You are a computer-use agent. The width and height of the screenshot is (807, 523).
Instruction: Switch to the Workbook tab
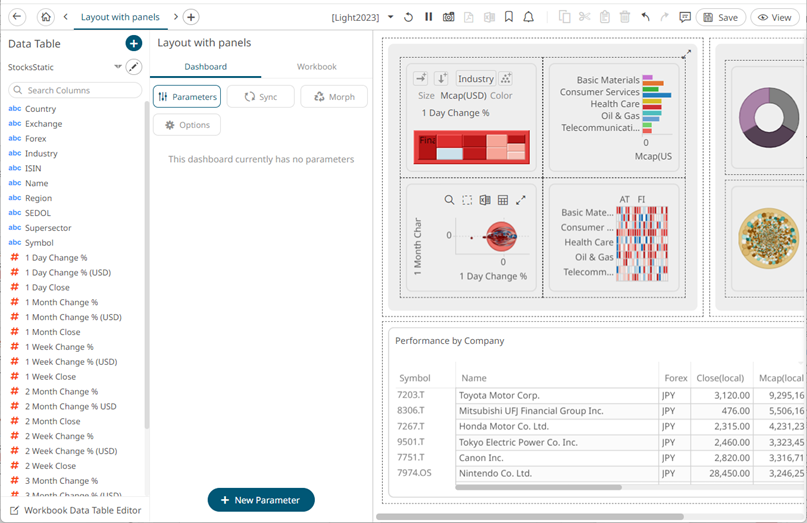click(x=316, y=67)
